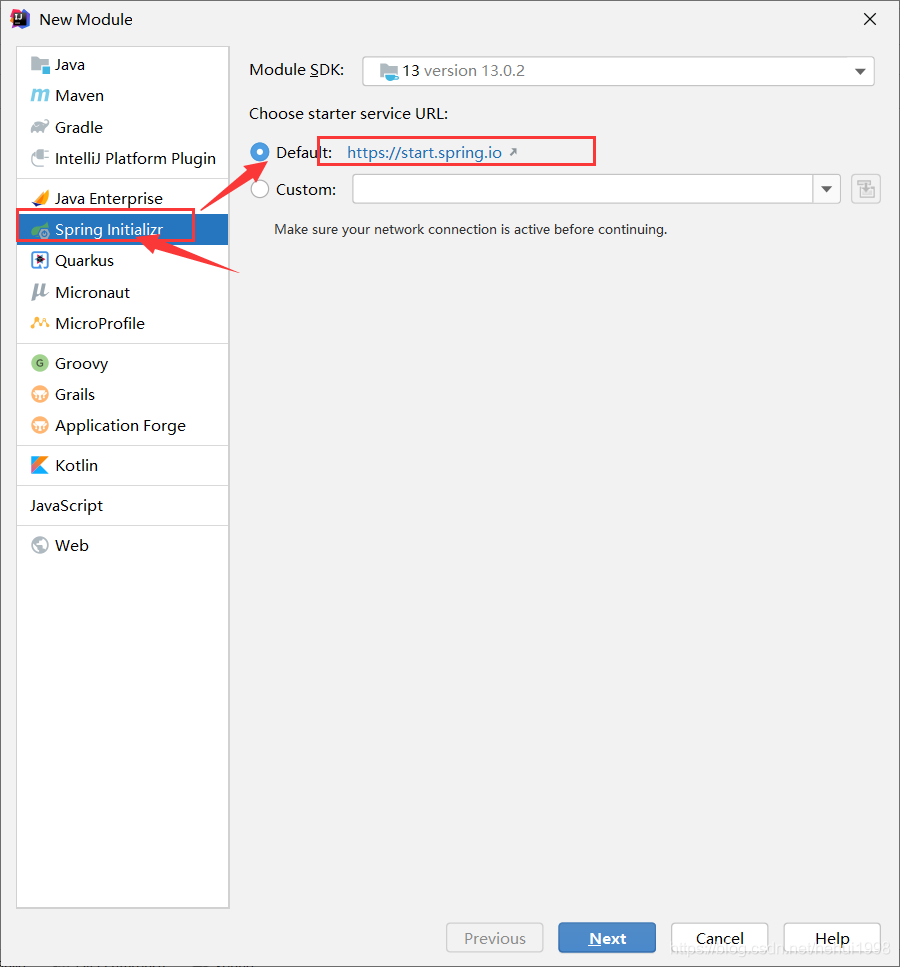Screen dimensions: 900x967
Task: Select MicroProfile module type
Action: 123,323
